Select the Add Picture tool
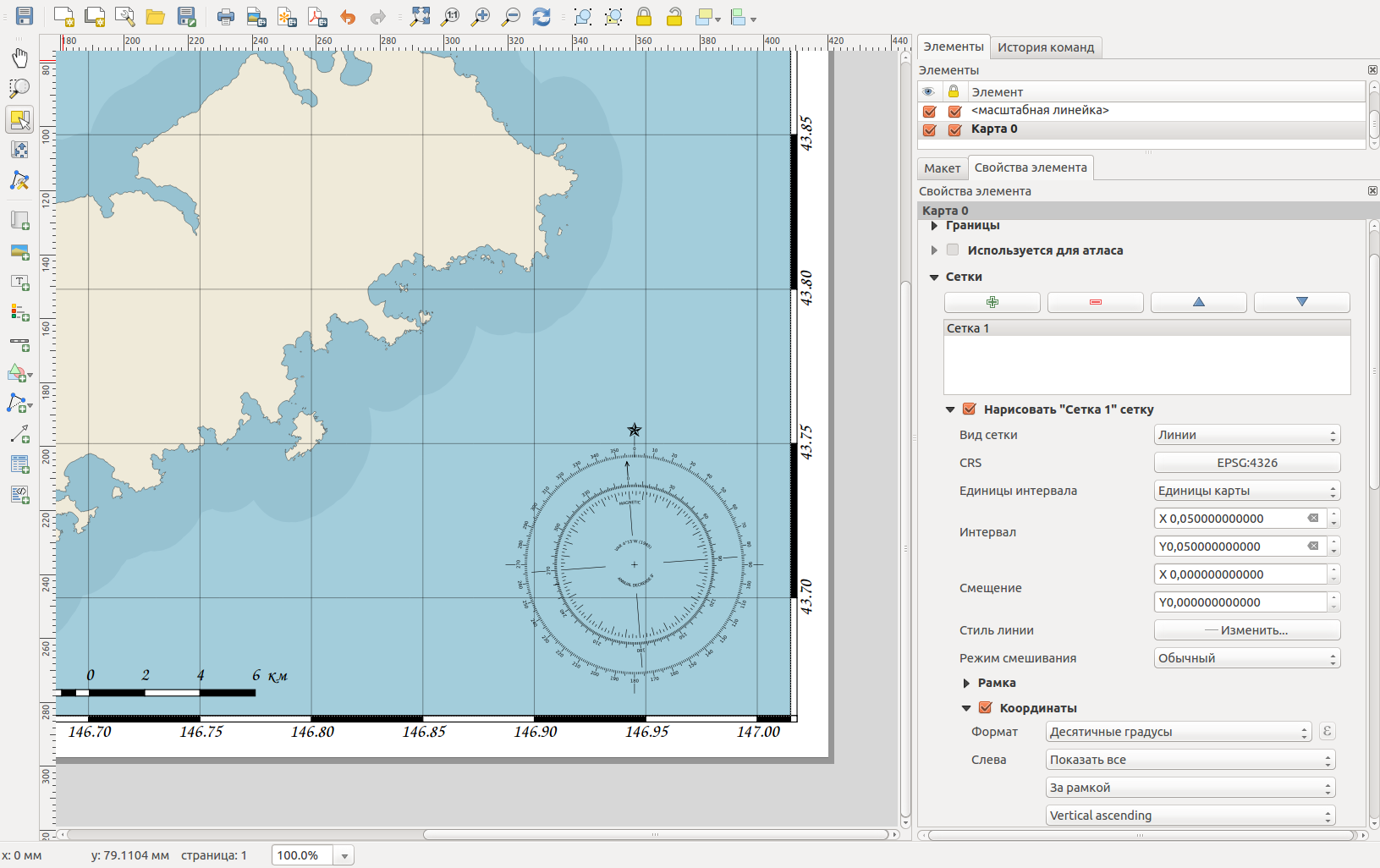The height and width of the screenshot is (868, 1380). 19,251
